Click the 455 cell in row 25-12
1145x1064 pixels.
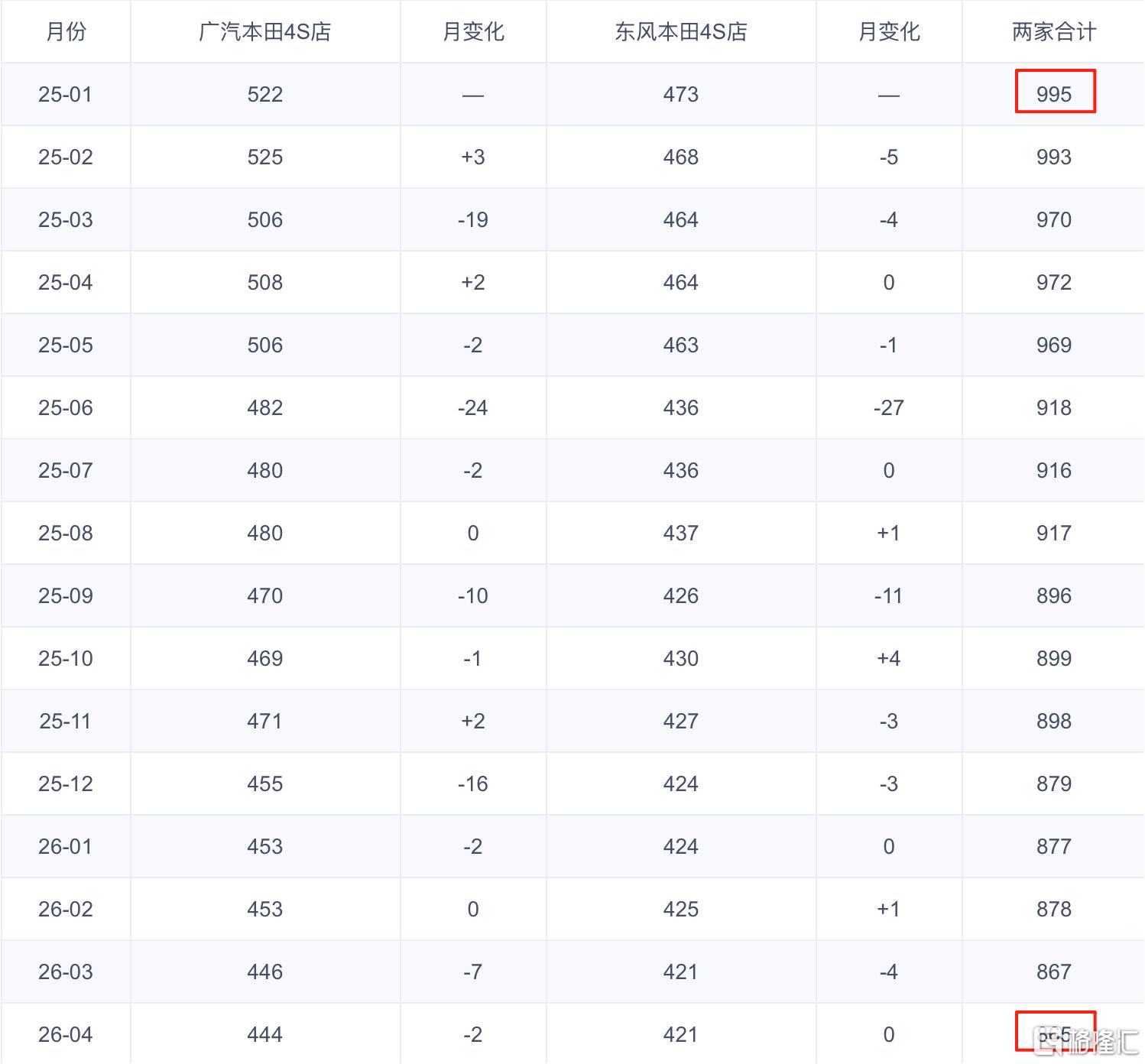(x=265, y=783)
